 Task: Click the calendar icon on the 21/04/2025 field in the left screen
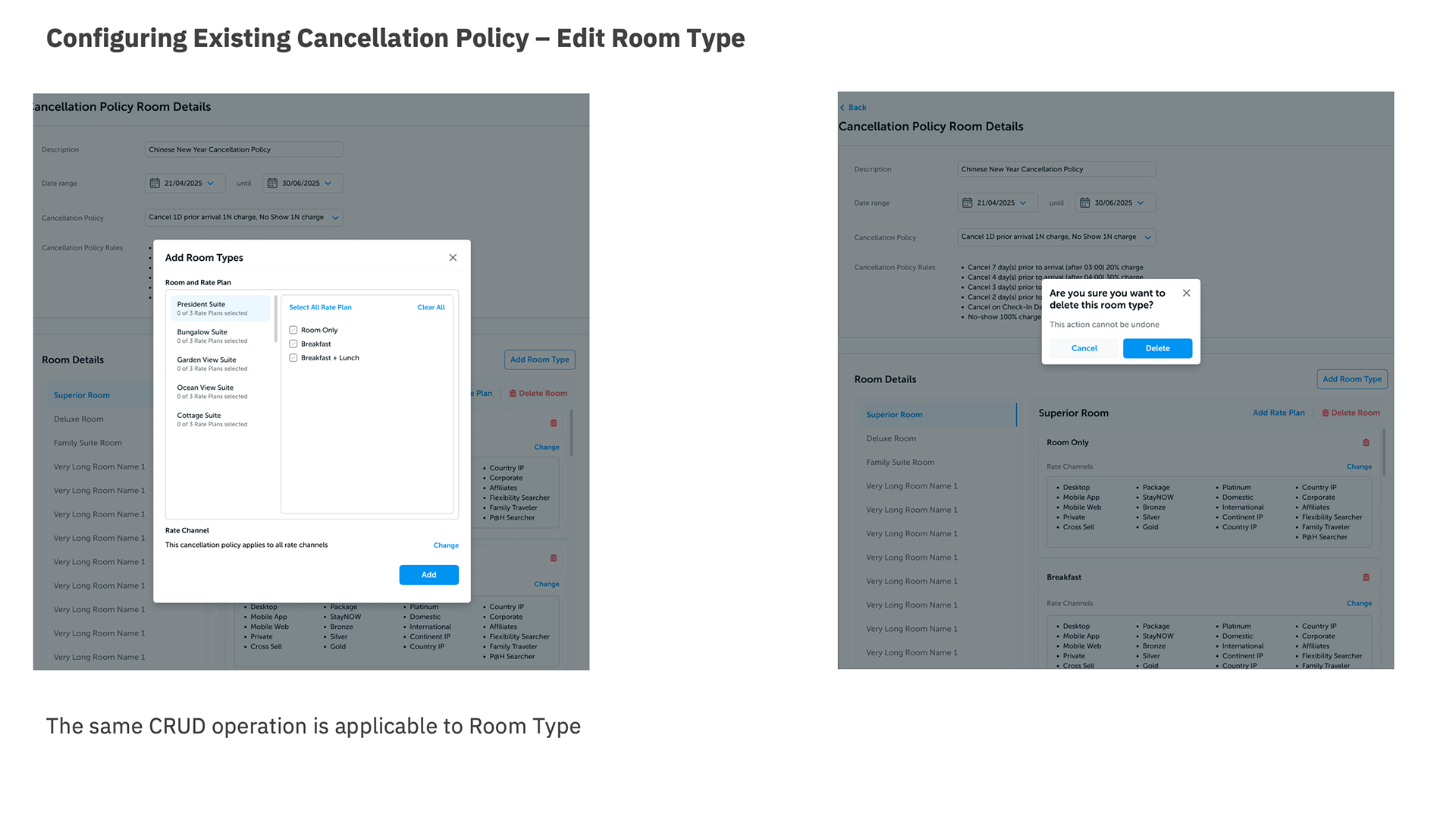click(155, 184)
